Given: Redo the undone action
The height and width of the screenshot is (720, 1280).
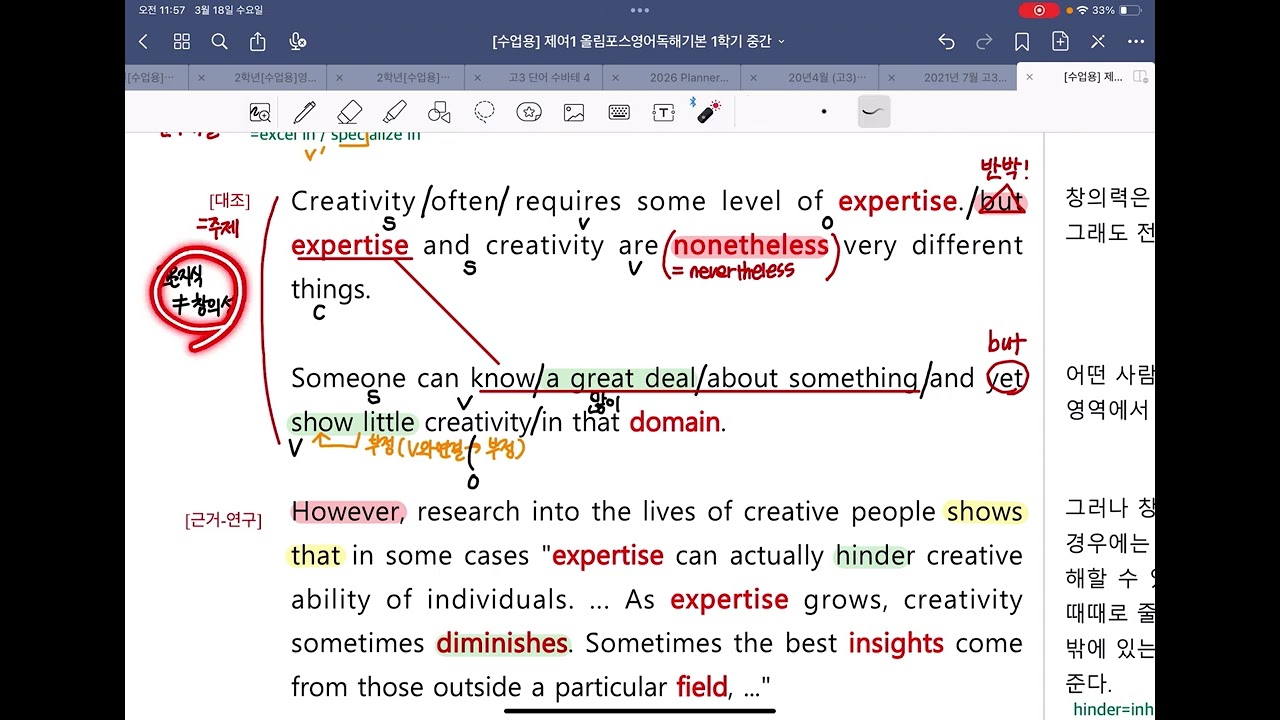Looking at the screenshot, I should [x=984, y=41].
